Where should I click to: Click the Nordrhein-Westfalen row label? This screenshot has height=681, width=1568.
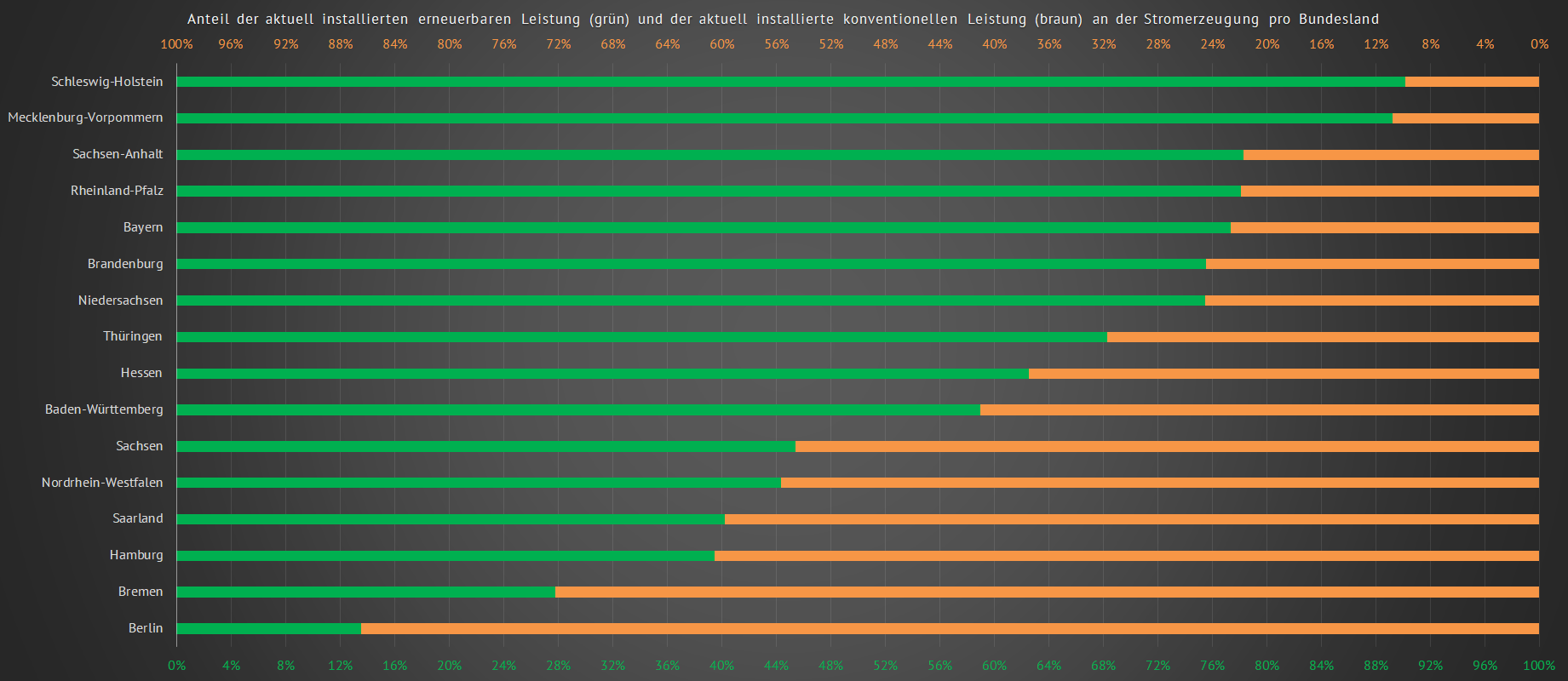tap(102, 483)
